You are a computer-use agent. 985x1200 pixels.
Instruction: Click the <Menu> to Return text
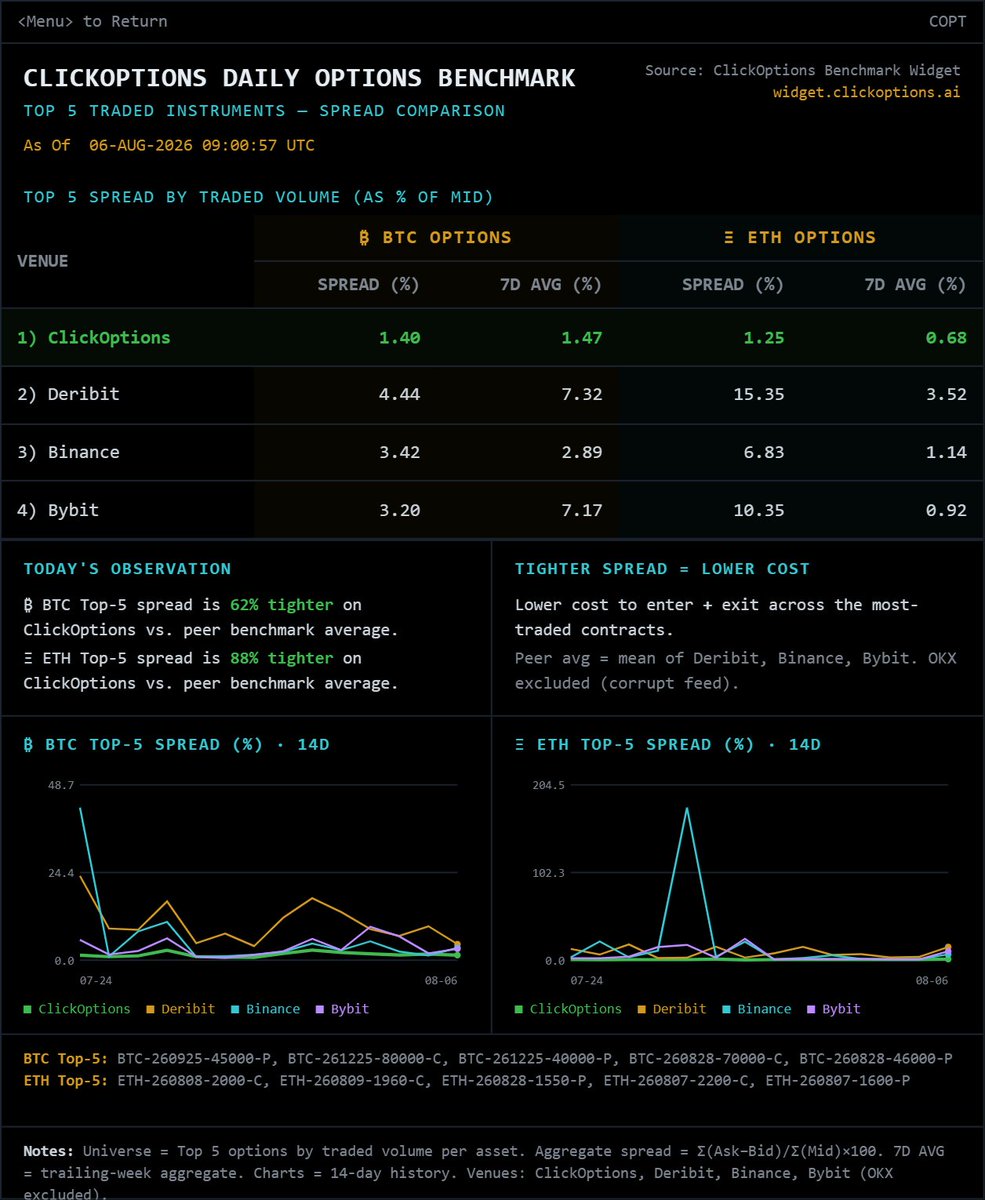pyautogui.click(x=93, y=21)
